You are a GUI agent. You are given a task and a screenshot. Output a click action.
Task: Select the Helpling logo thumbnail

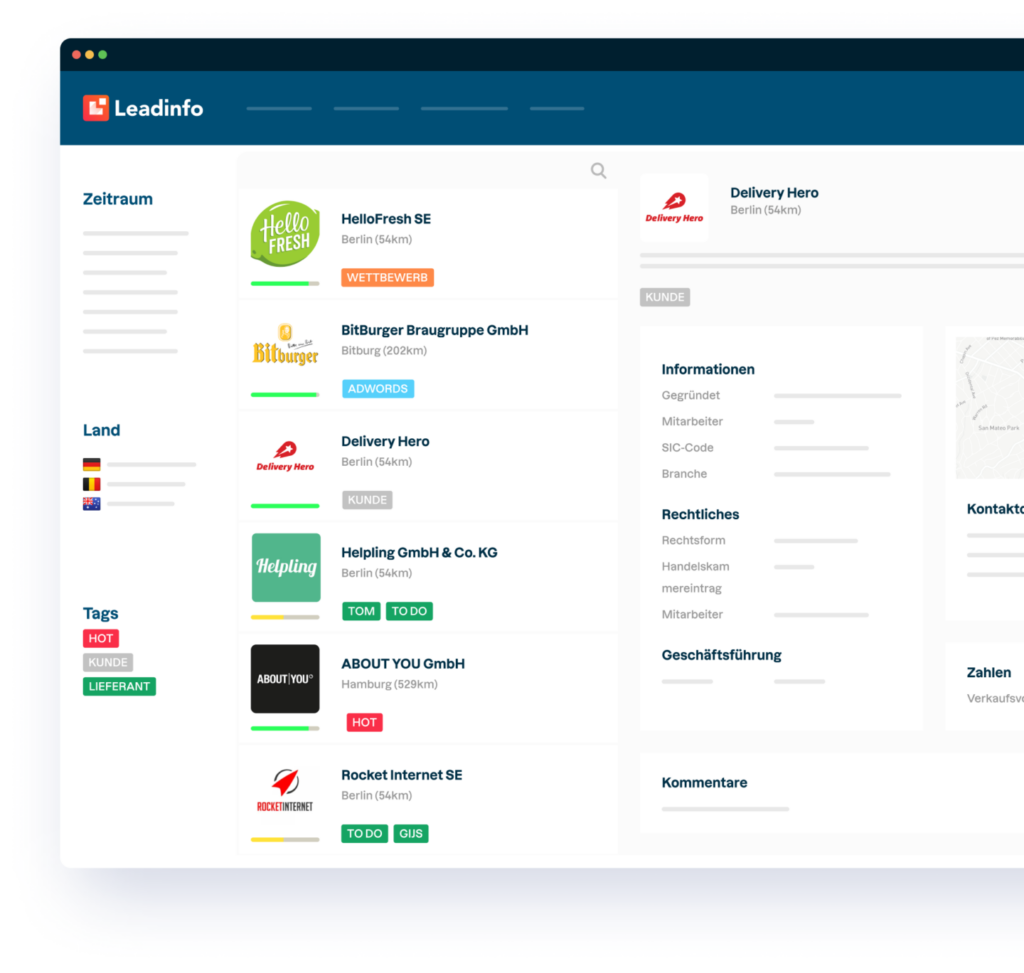tap(285, 567)
